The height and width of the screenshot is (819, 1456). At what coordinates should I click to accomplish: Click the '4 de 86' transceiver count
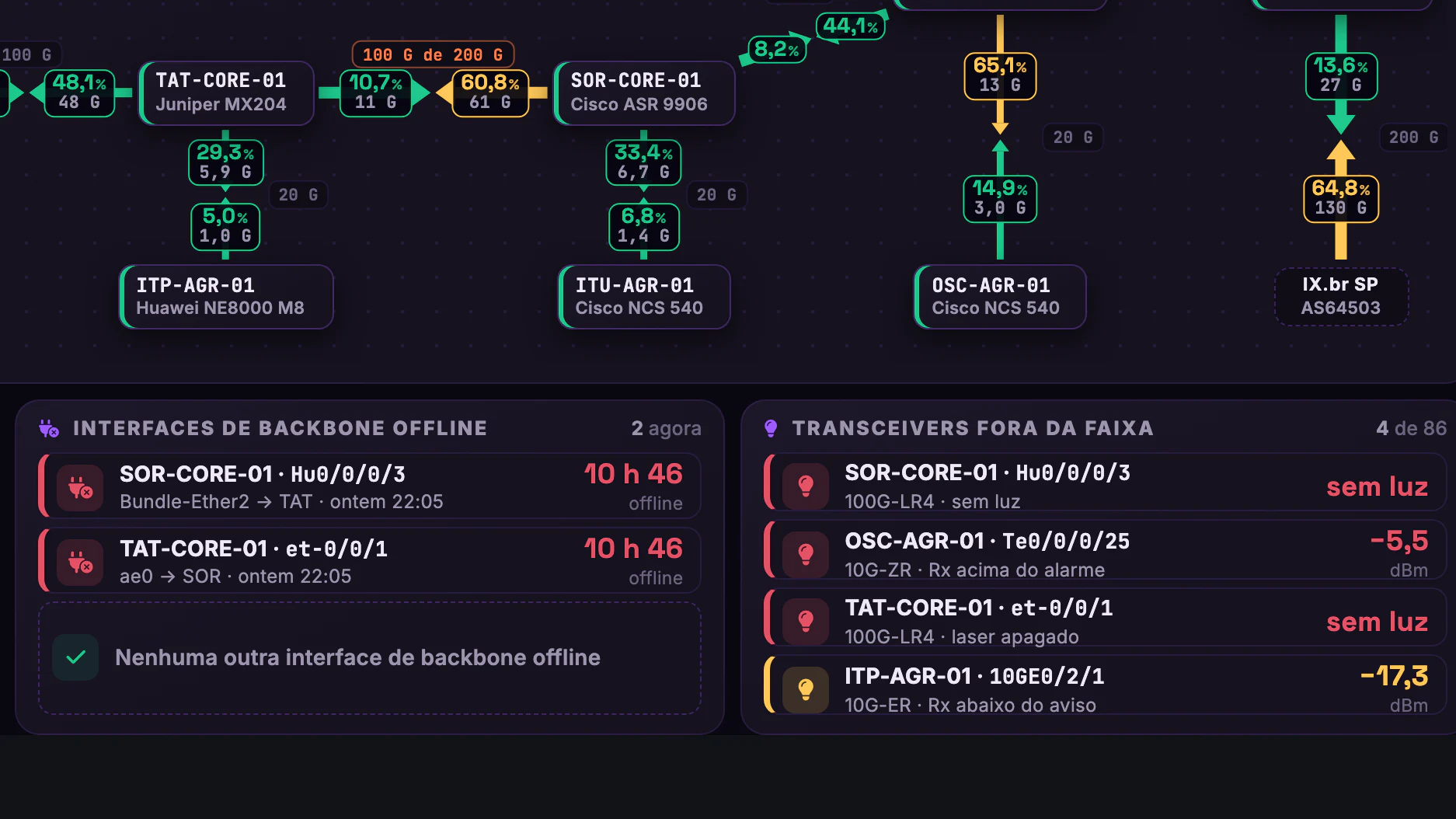(1411, 428)
